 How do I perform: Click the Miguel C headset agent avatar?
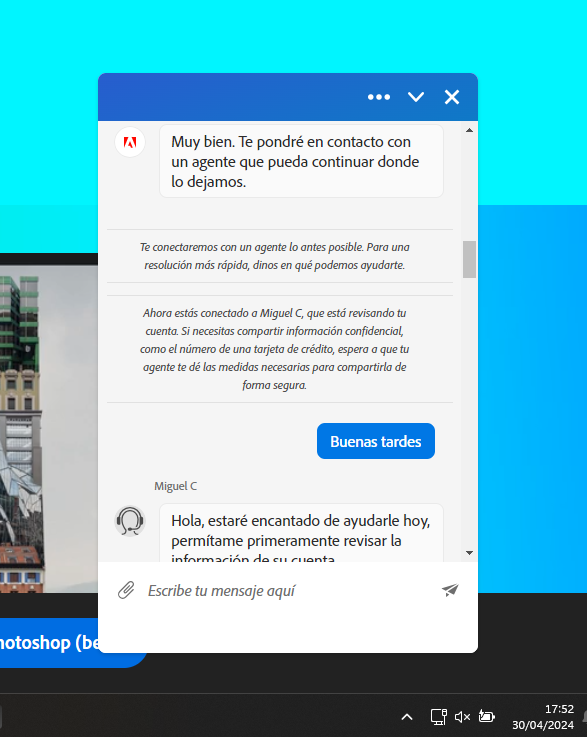pos(130,521)
